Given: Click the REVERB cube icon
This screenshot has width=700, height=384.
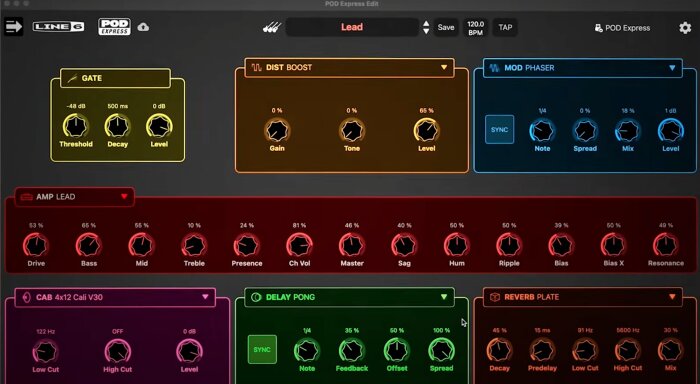Looking at the screenshot, I should pos(495,297).
